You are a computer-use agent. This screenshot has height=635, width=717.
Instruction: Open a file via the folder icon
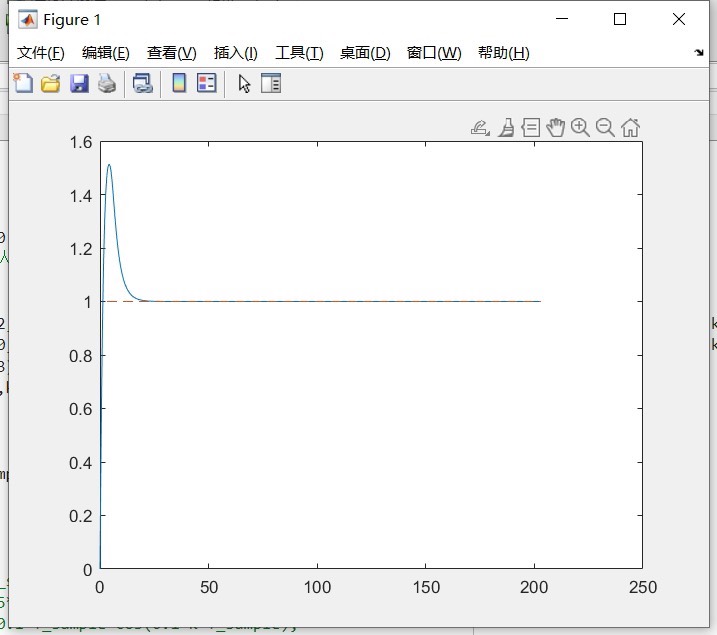pos(51,84)
